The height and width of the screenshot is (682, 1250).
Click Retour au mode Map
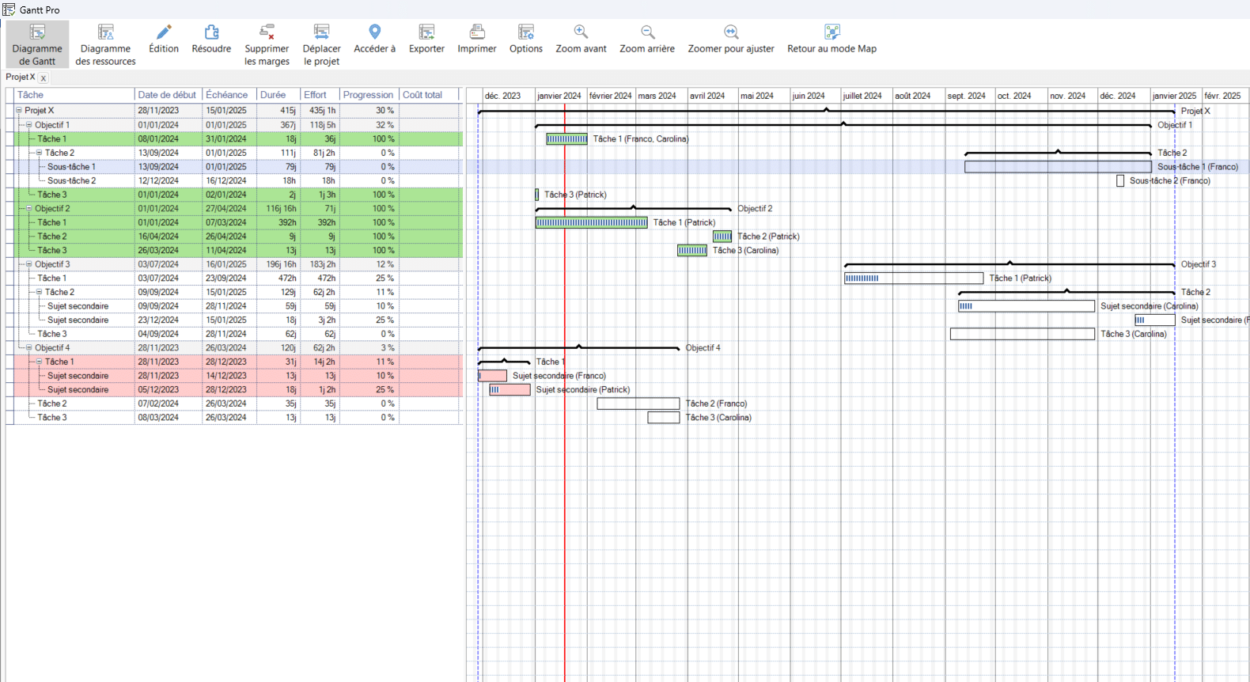pos(831,32)
